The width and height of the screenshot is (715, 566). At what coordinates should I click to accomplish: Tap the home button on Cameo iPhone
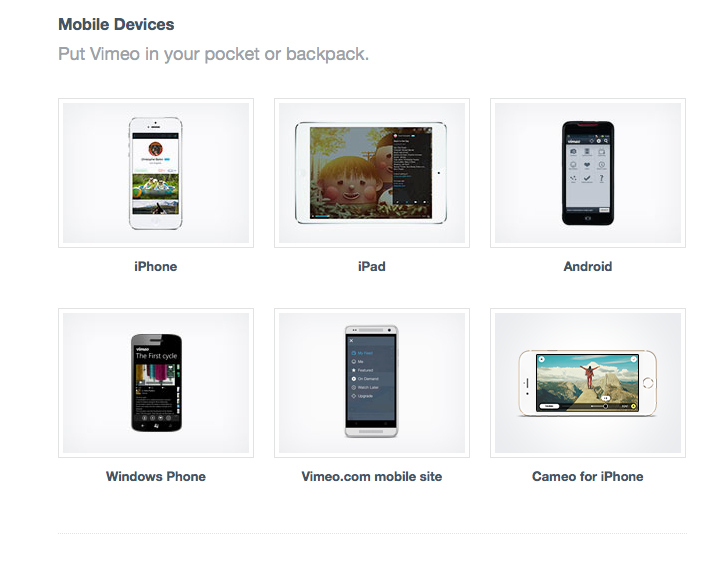pyautogui.click(x=648, y=383)
